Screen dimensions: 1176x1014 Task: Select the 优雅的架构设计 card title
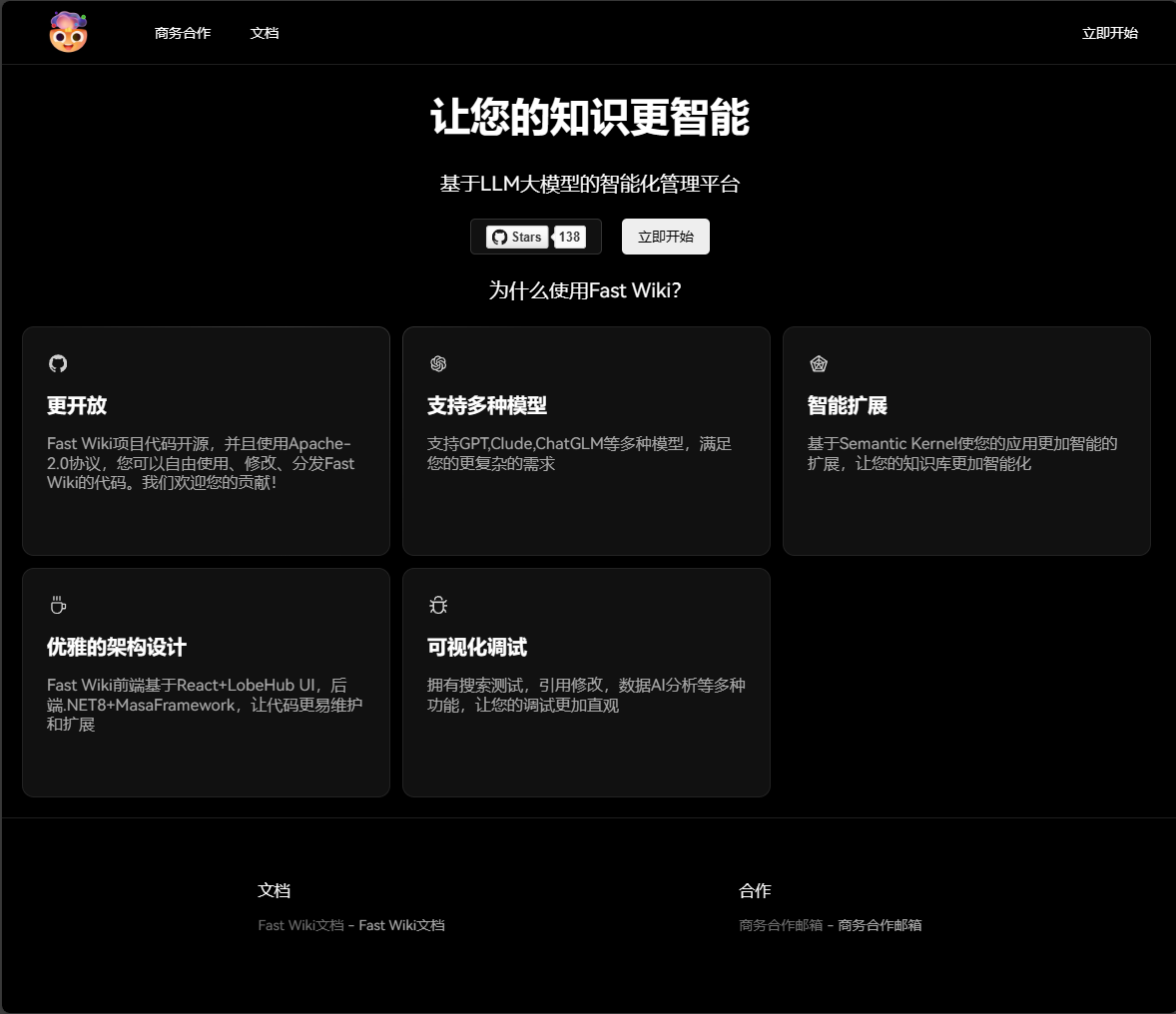point(116,648)
